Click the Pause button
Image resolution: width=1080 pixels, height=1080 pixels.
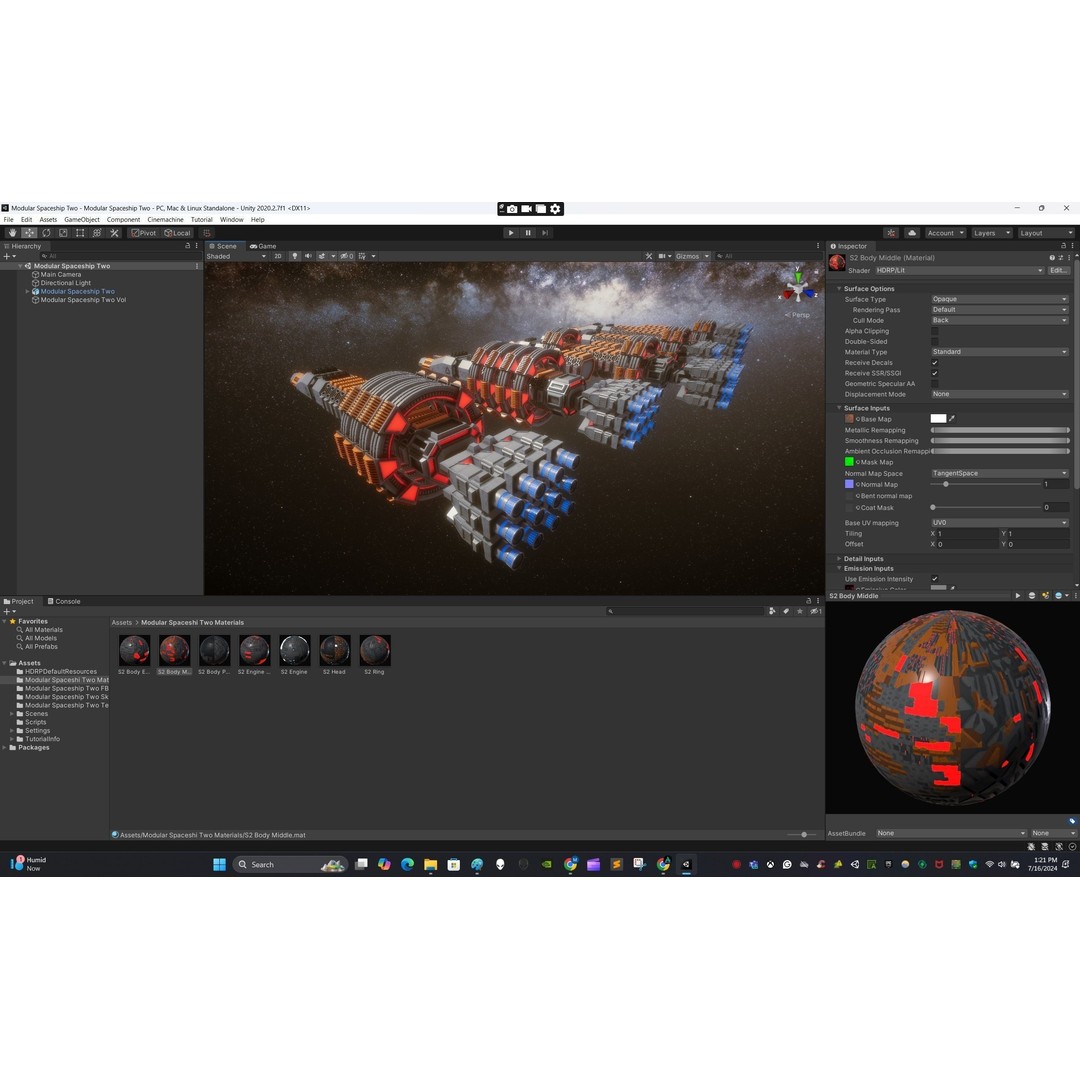pyautogui.click(x=528, y=233)
